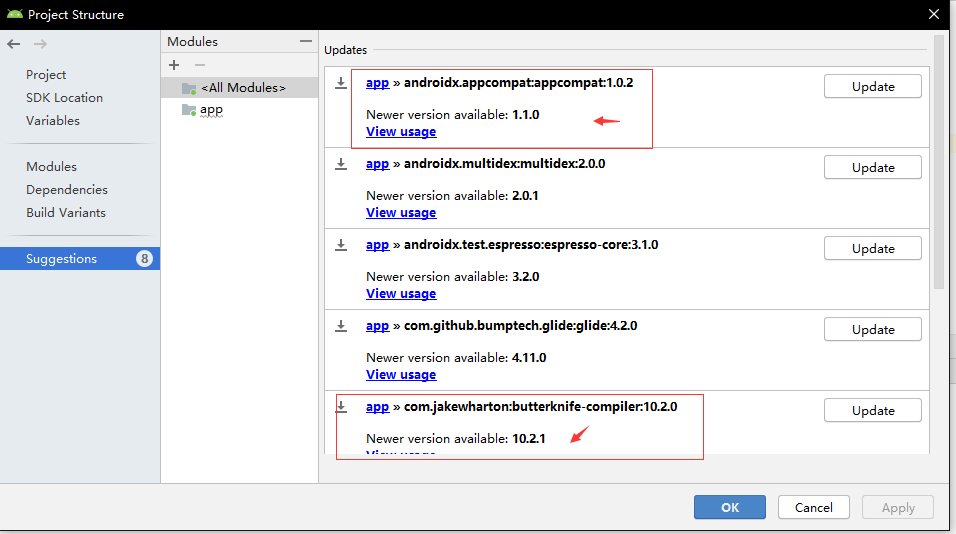Open app link in multidex row
956x534 pixels.
coord(377,164)
